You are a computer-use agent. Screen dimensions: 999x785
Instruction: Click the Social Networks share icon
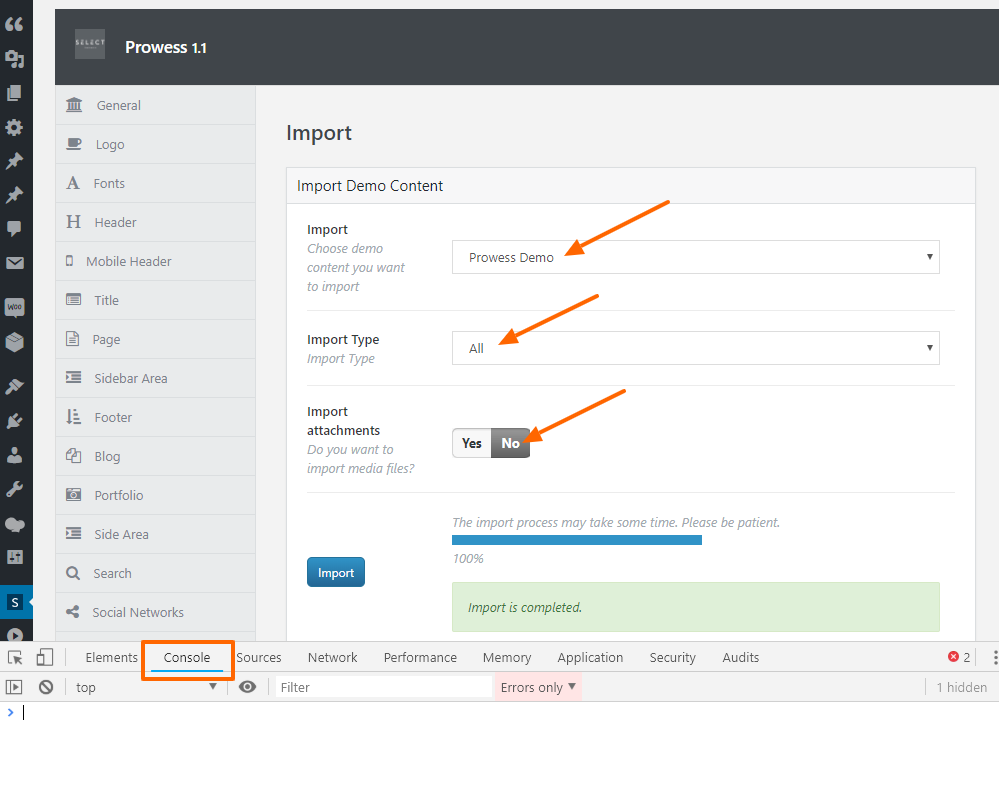pos(73,612)
